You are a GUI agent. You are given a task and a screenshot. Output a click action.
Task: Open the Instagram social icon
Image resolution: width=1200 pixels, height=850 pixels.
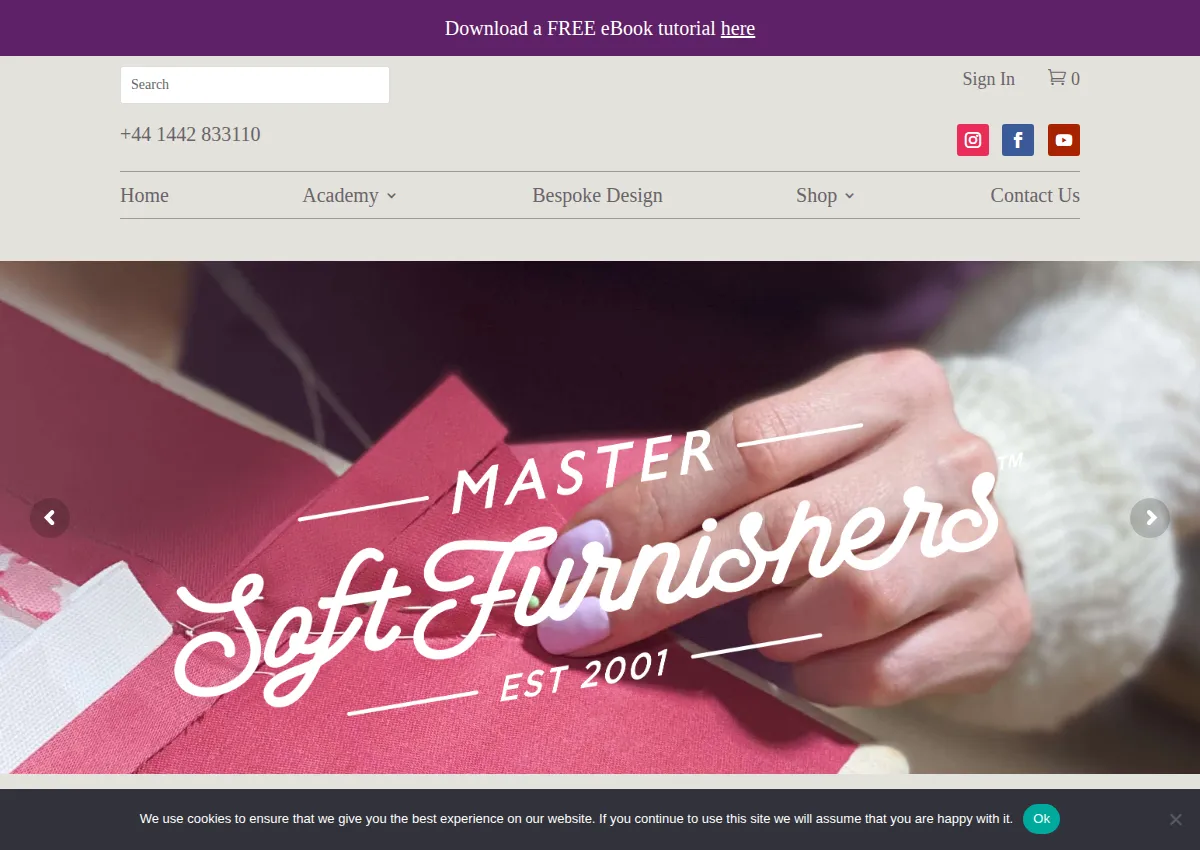click(973, 140)
